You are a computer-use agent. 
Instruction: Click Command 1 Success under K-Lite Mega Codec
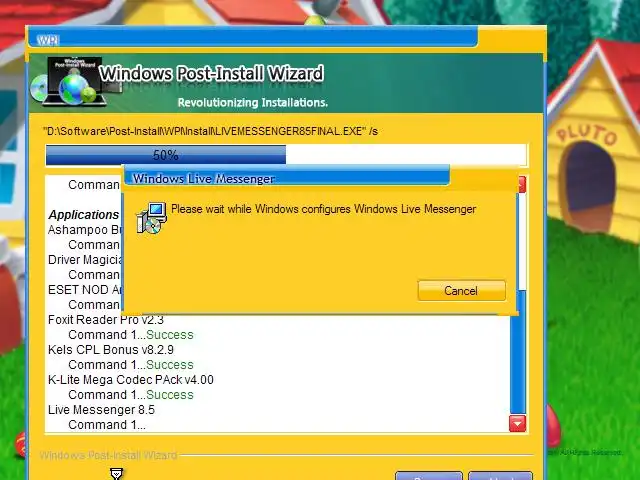131,395
